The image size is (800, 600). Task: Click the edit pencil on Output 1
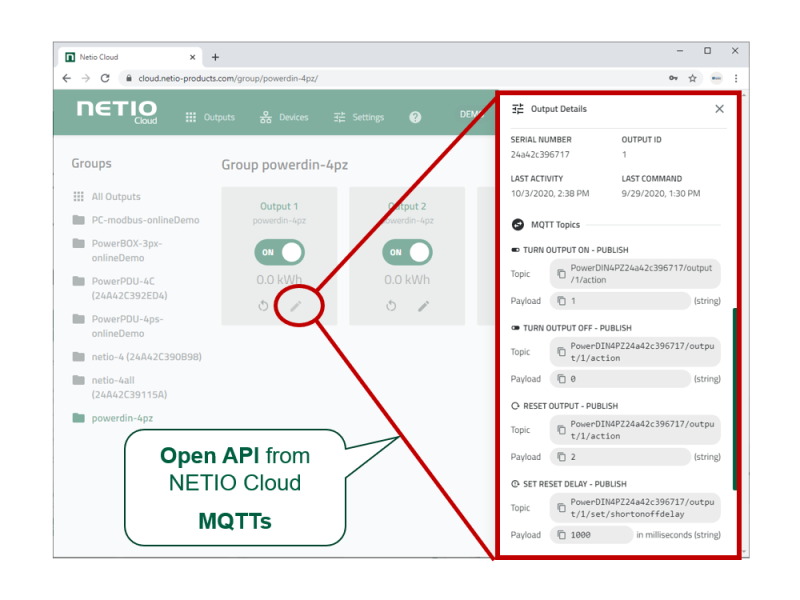click(x=296, y=306)
